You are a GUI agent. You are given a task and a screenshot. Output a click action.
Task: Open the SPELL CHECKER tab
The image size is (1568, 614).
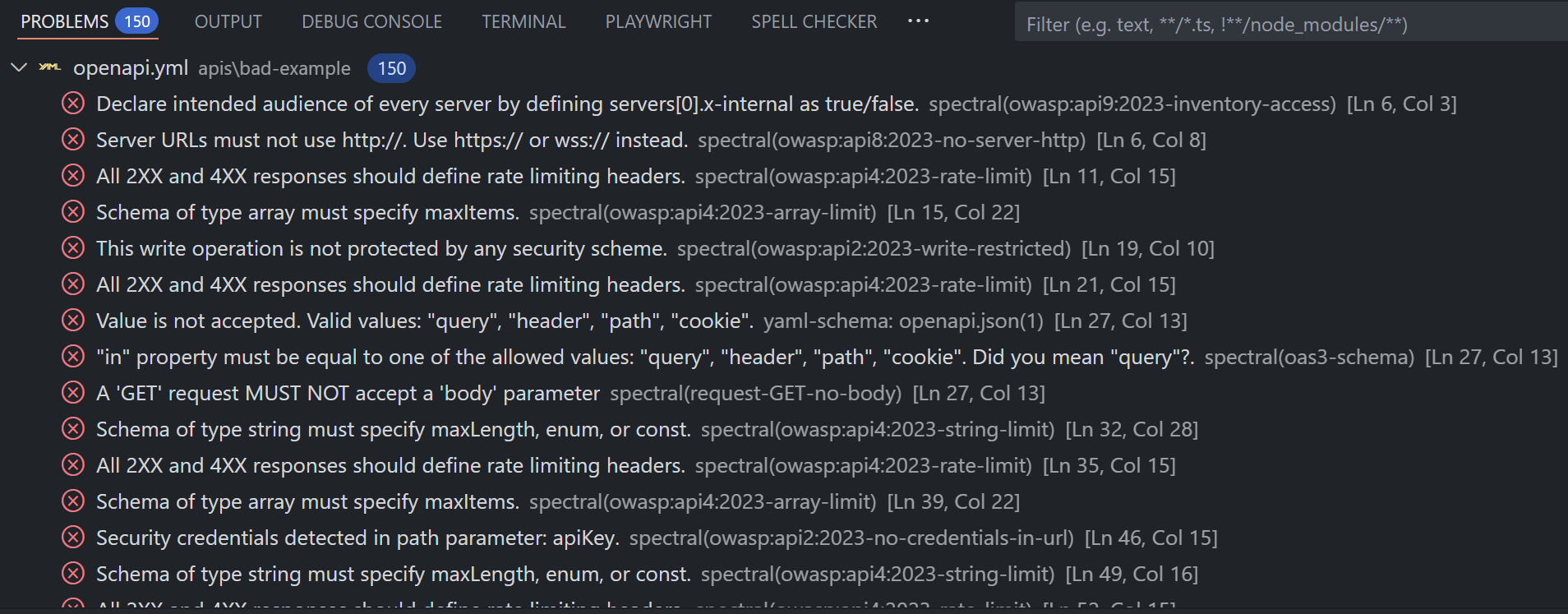point(814,21)
